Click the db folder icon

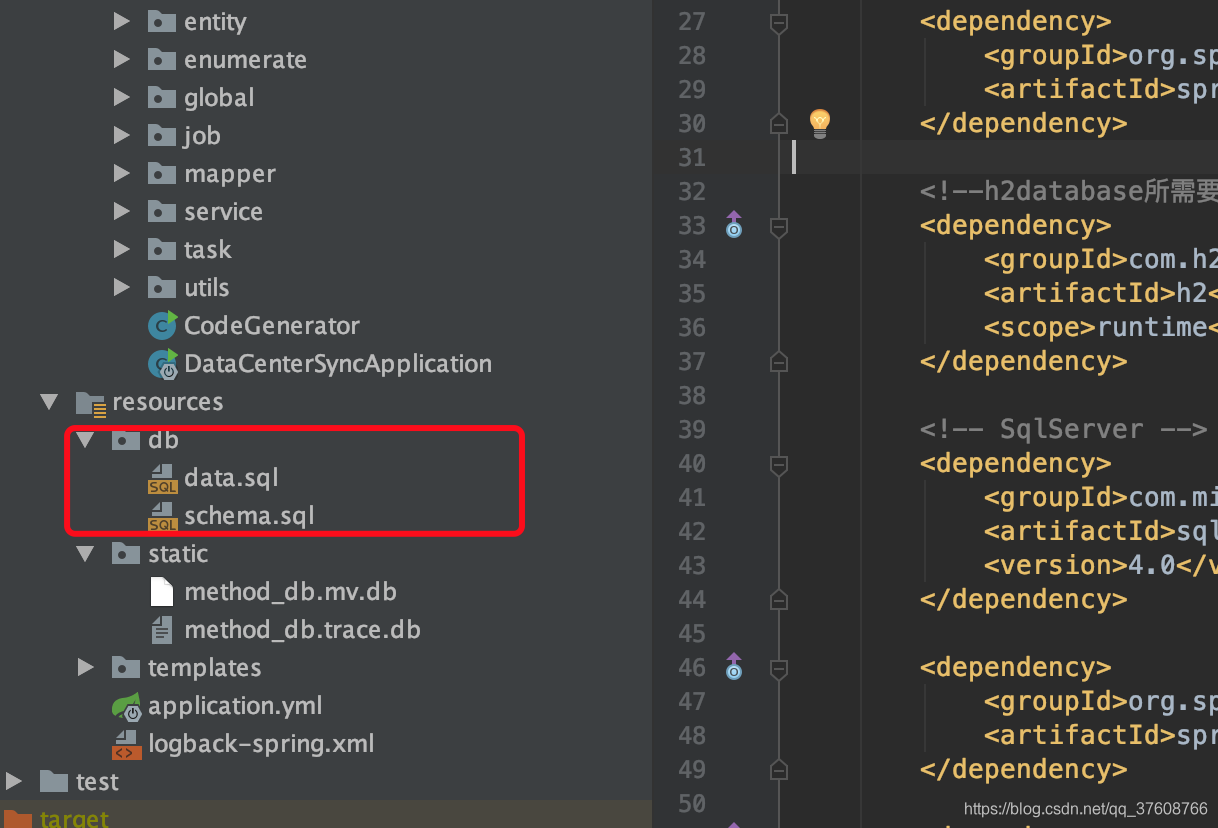[126, 440]
